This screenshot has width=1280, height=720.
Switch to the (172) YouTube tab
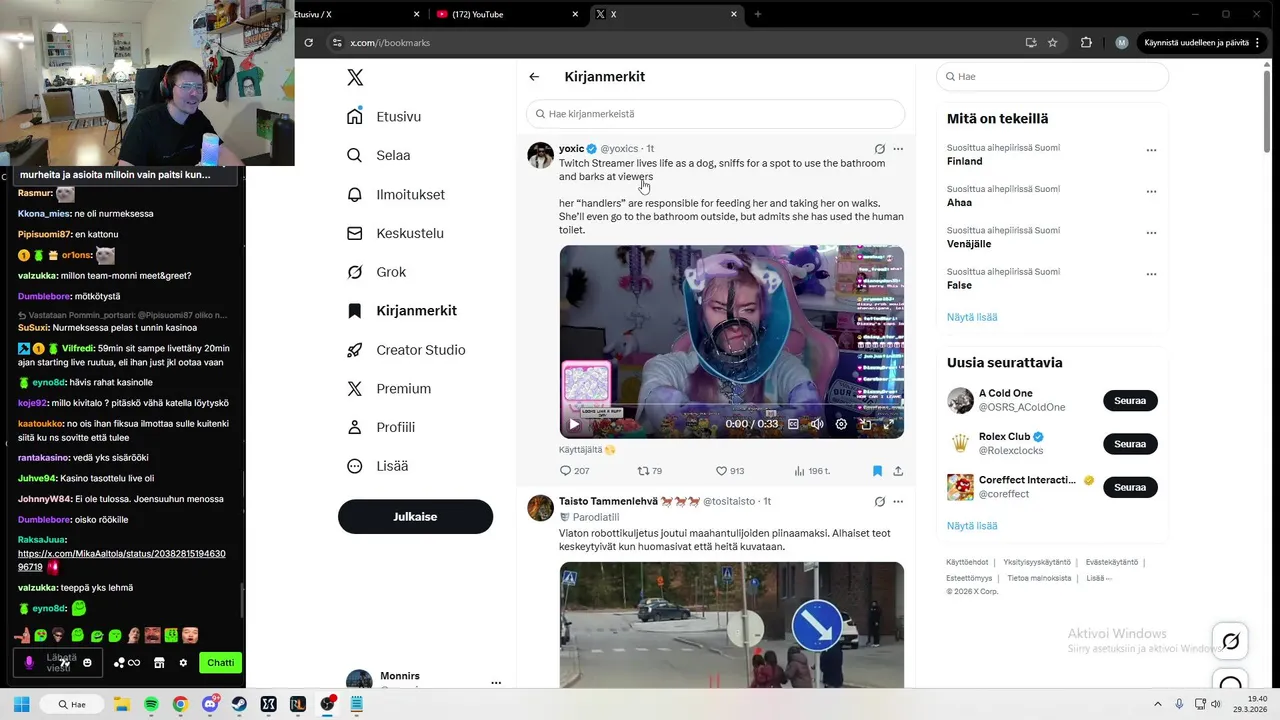507,14
